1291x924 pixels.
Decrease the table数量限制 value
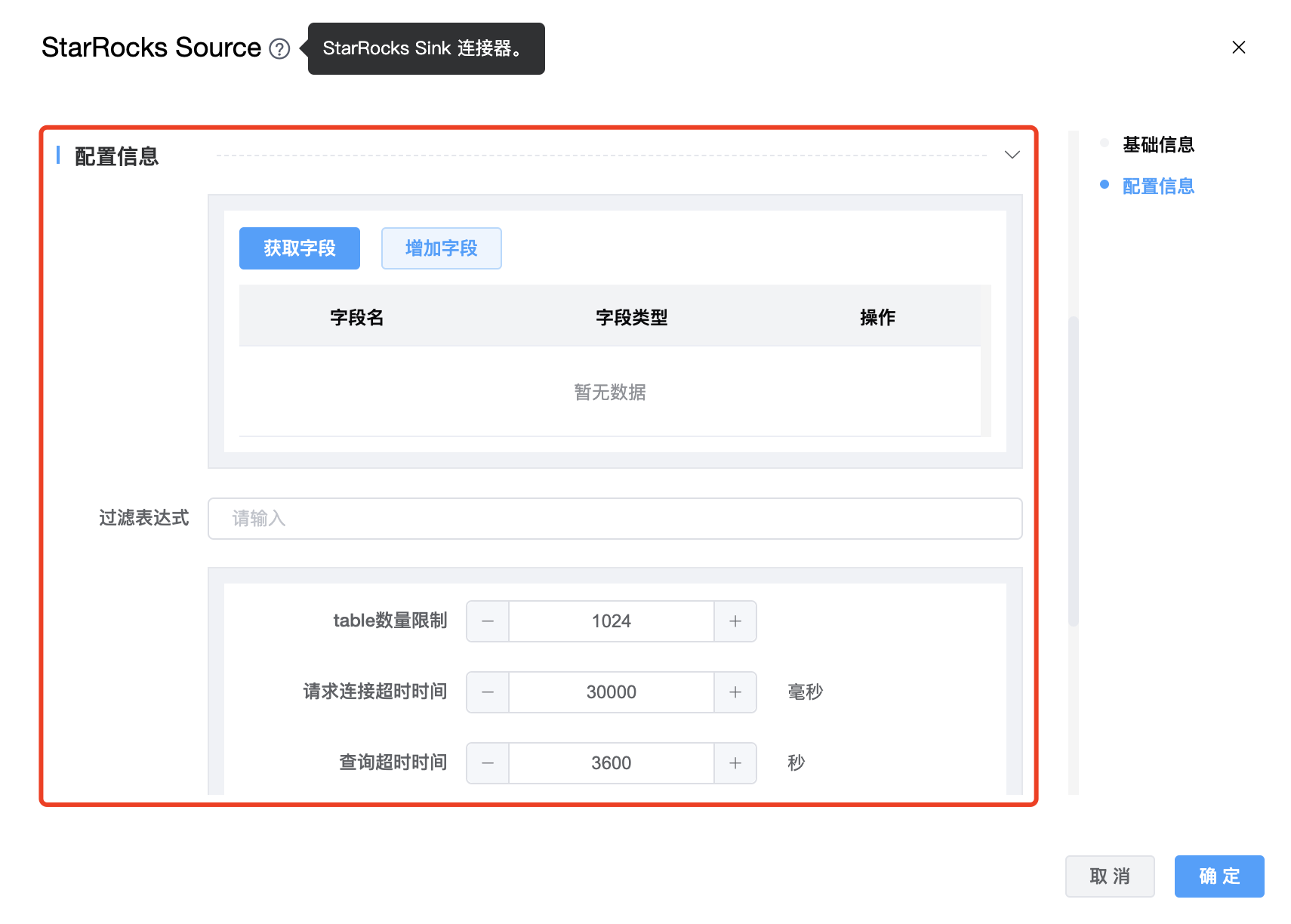point(488,621)
